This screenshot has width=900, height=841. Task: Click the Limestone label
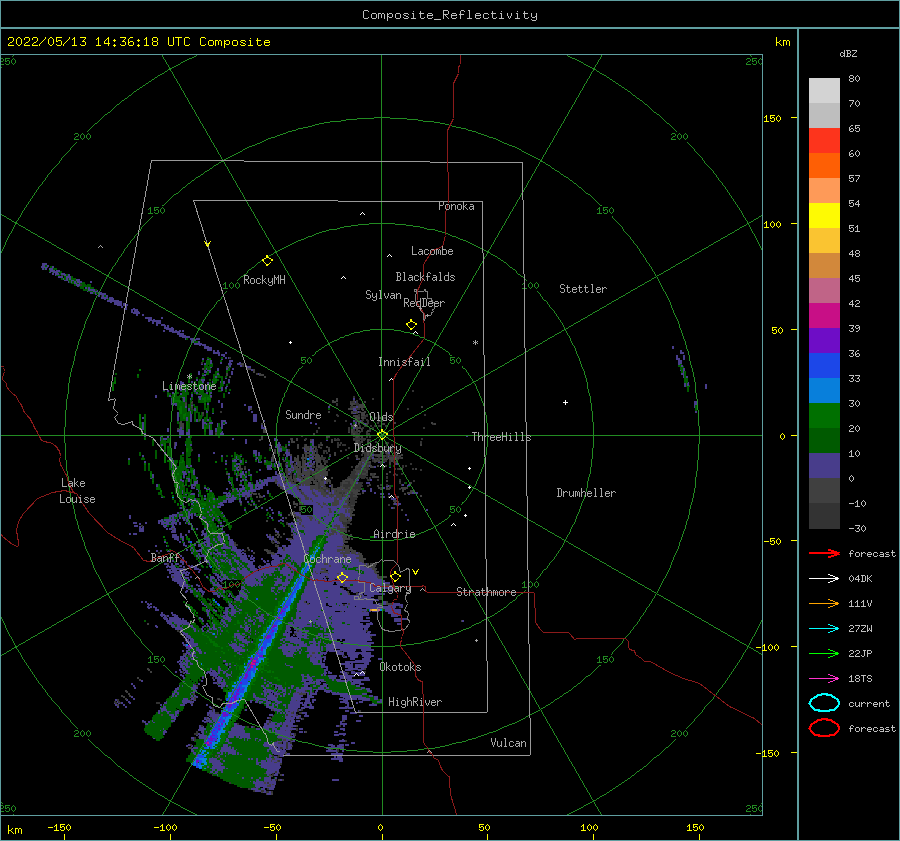(x=189, y=386)
